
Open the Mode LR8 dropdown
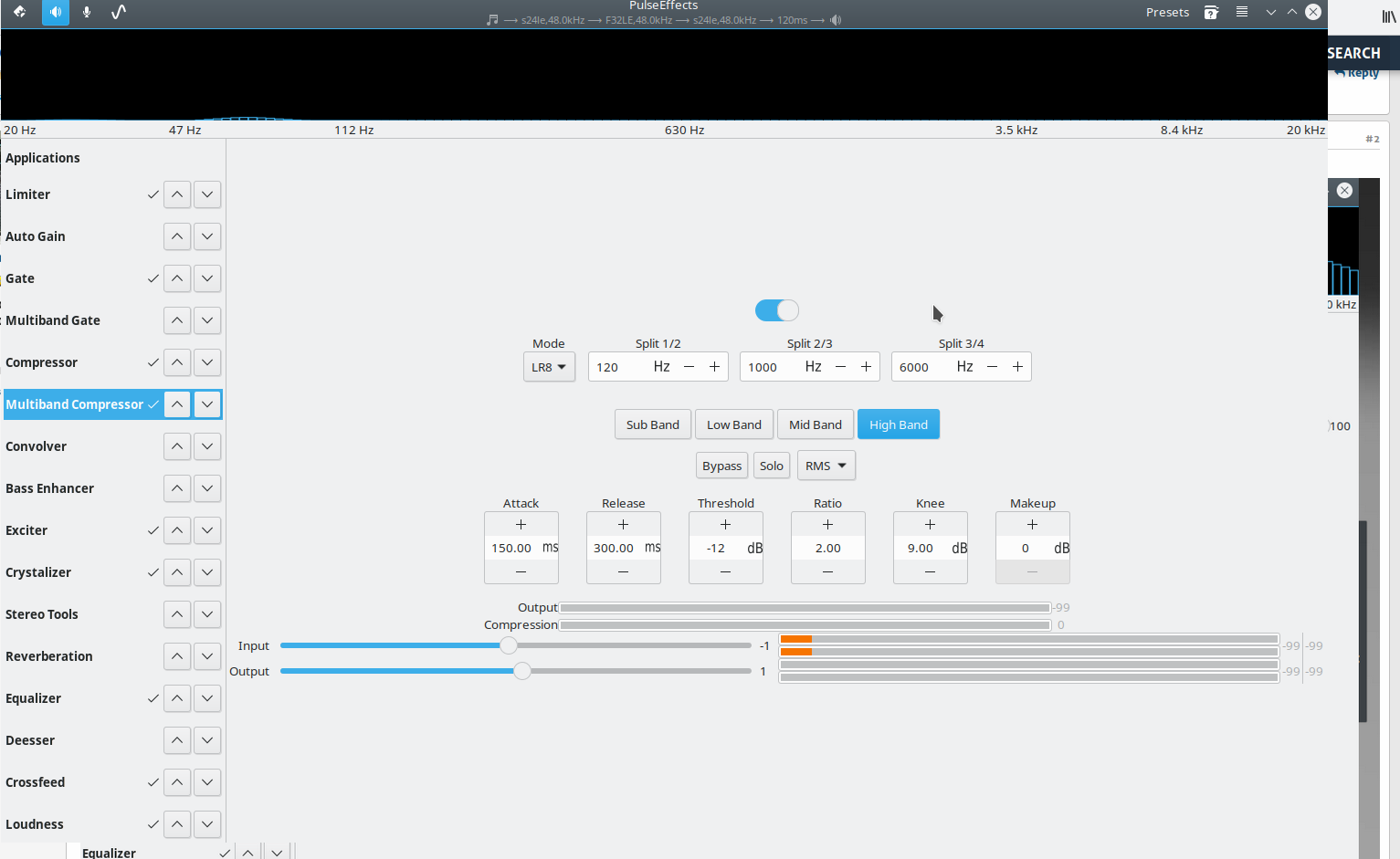549,367
